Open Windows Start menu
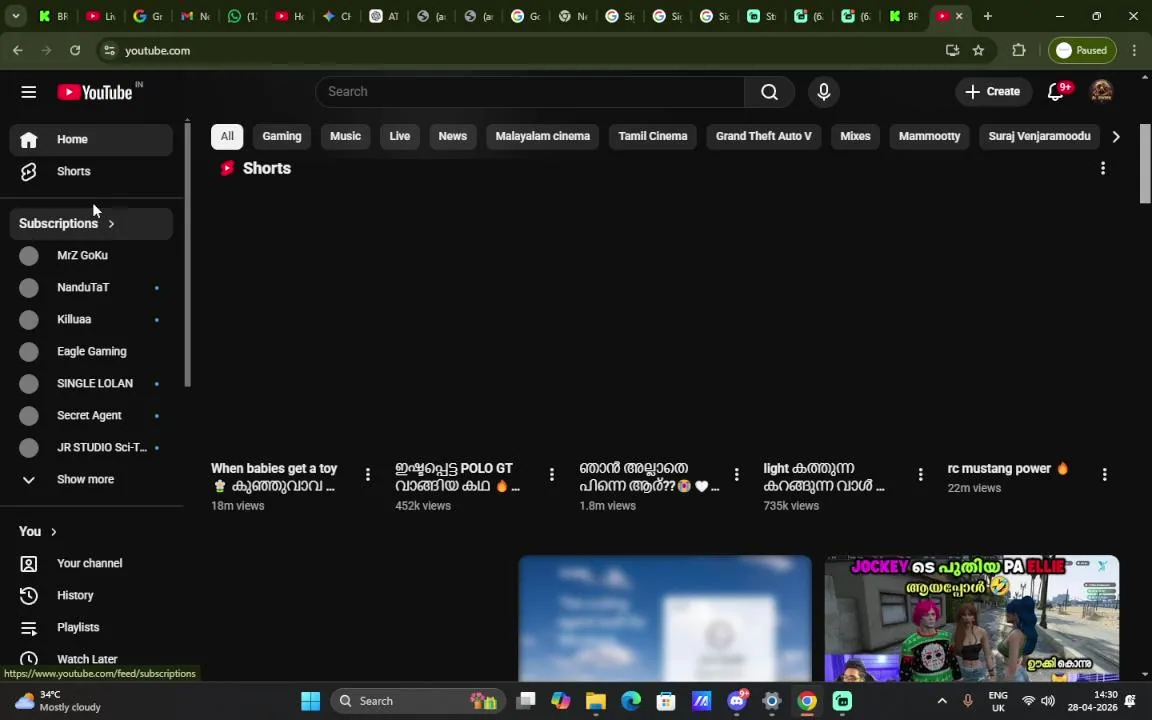 (x=311, y=701)
